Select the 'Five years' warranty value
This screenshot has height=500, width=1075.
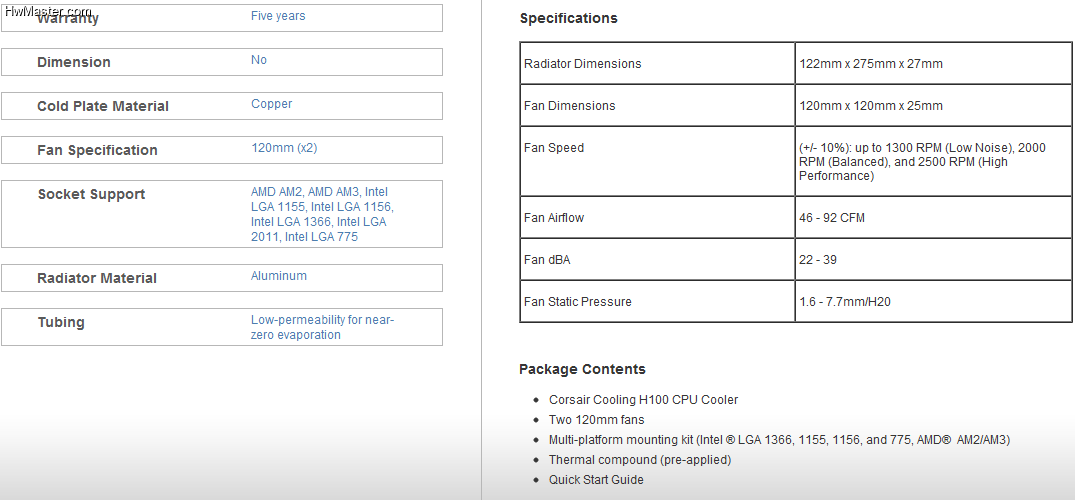tap(278, 16)
